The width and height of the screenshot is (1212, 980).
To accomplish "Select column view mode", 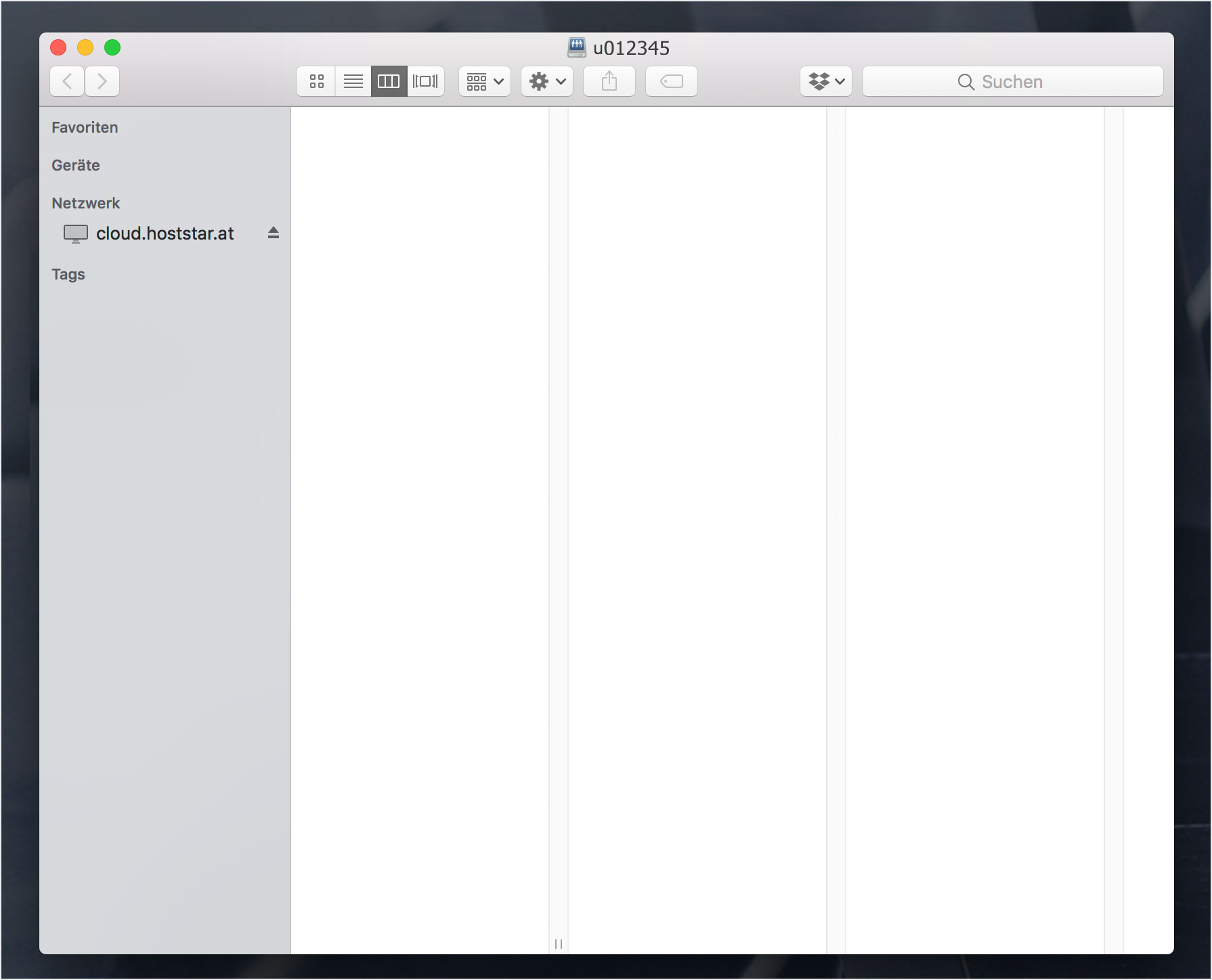I will pos(389,82).
